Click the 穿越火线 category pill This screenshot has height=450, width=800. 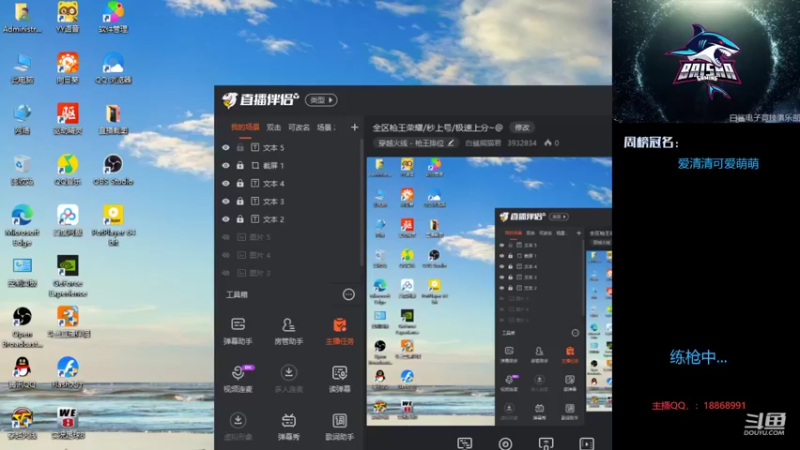click(x=415, y=143)
